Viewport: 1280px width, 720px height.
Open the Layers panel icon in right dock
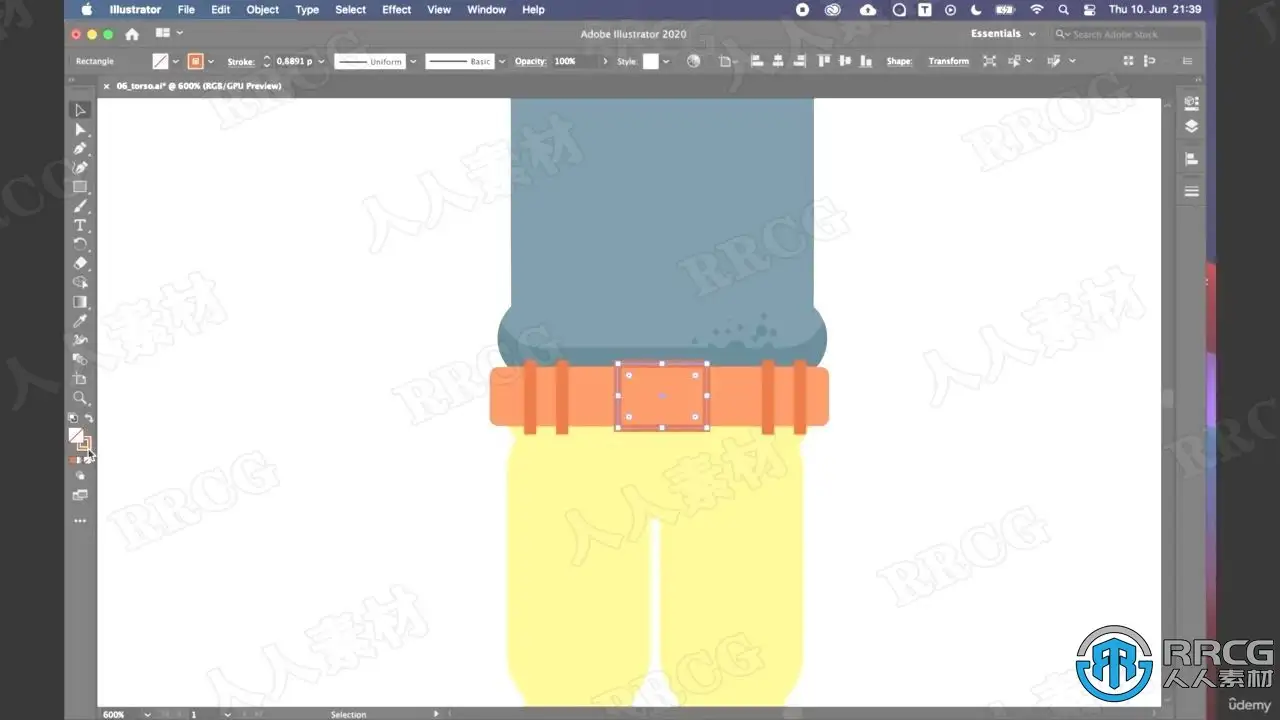(x=1191, y=127)
